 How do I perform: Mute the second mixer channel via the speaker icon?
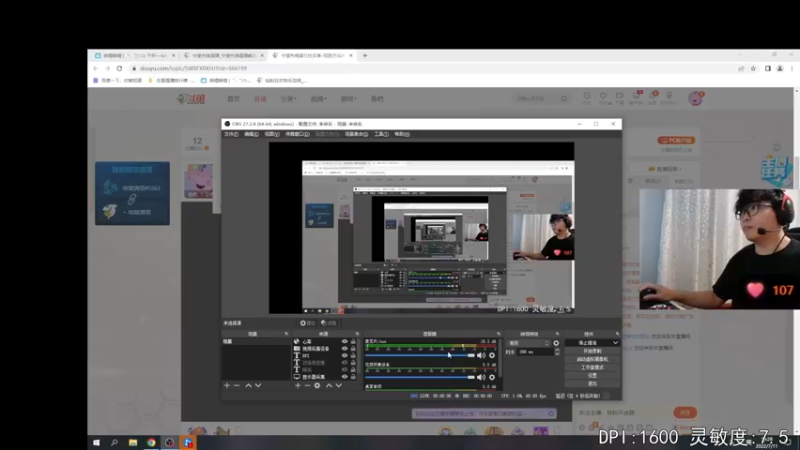(x=481, y=378)
